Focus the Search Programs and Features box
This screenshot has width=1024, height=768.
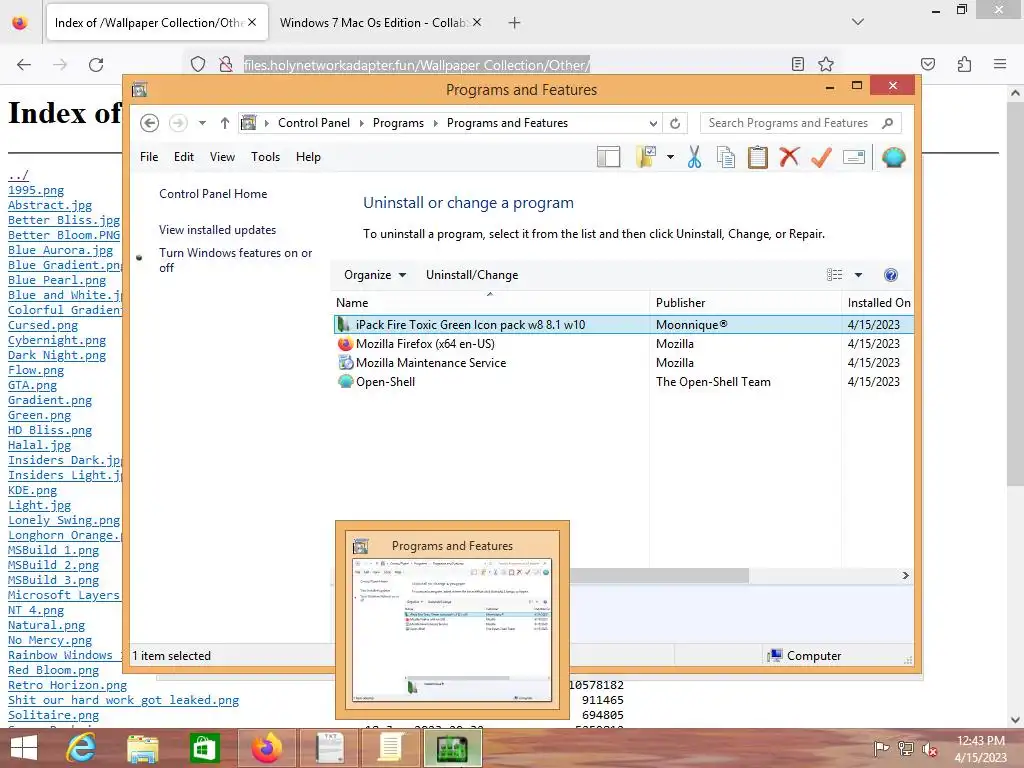coord(801,123)
